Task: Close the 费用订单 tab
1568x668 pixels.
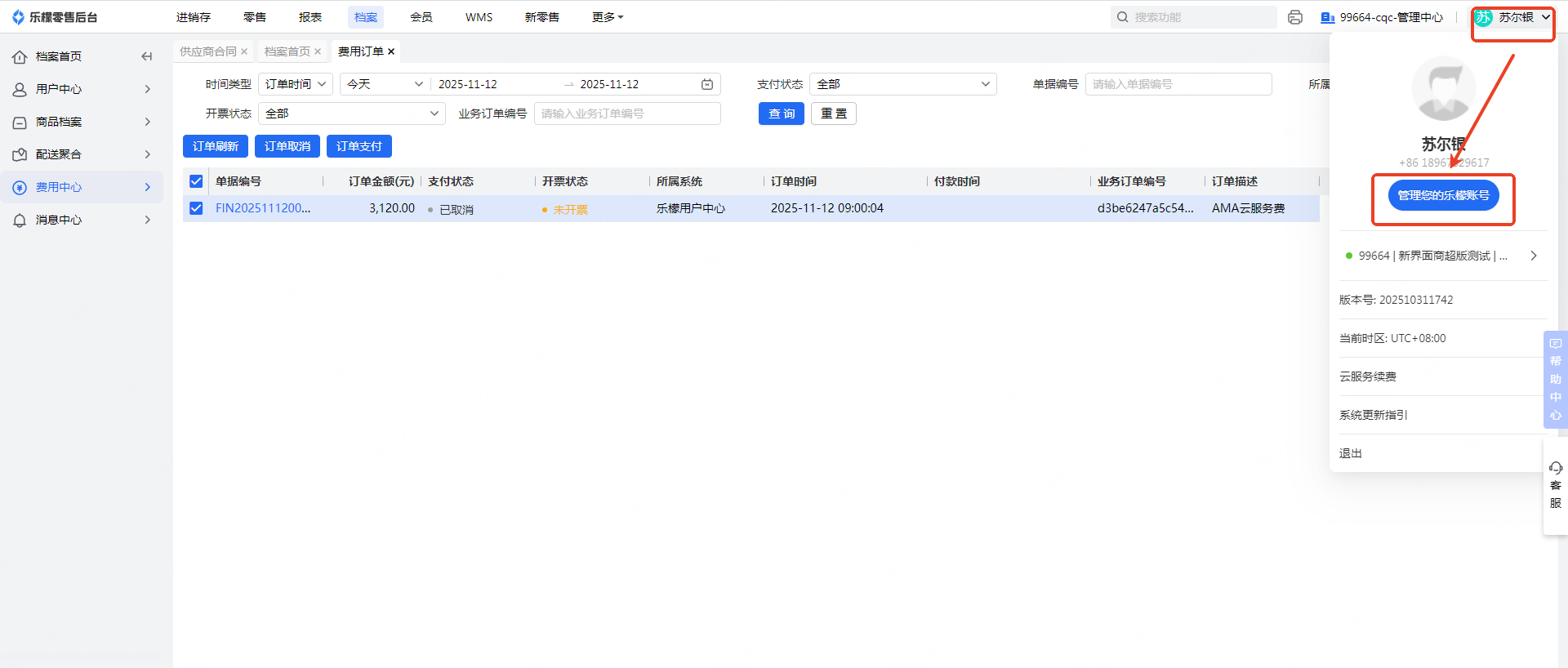Action: point(391,51)
